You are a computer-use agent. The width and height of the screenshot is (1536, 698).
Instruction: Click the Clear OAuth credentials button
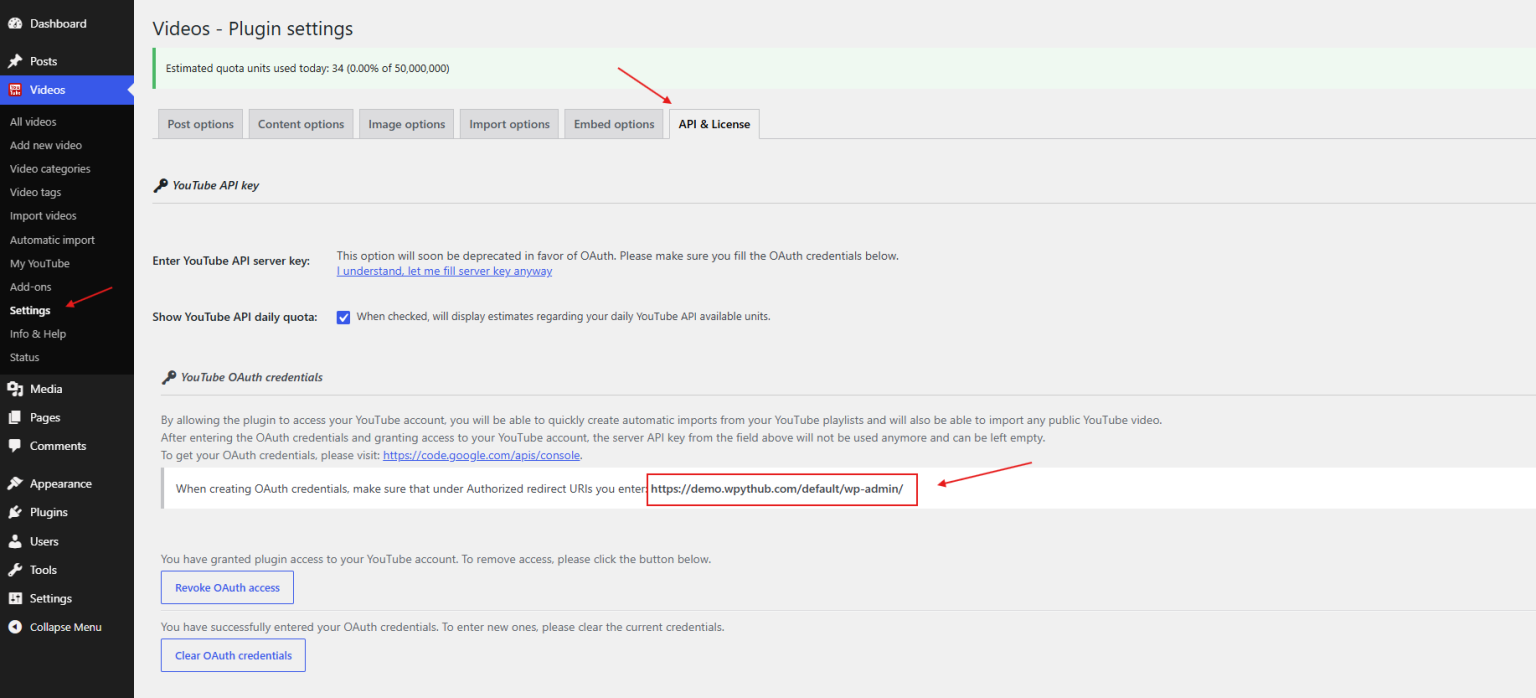[233, 655]
